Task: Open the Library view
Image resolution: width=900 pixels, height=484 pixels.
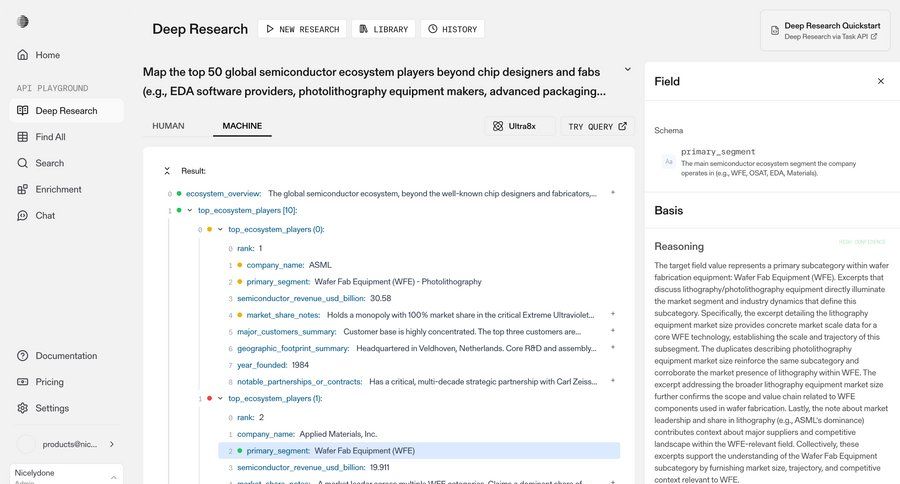Action: pos(383,29)
